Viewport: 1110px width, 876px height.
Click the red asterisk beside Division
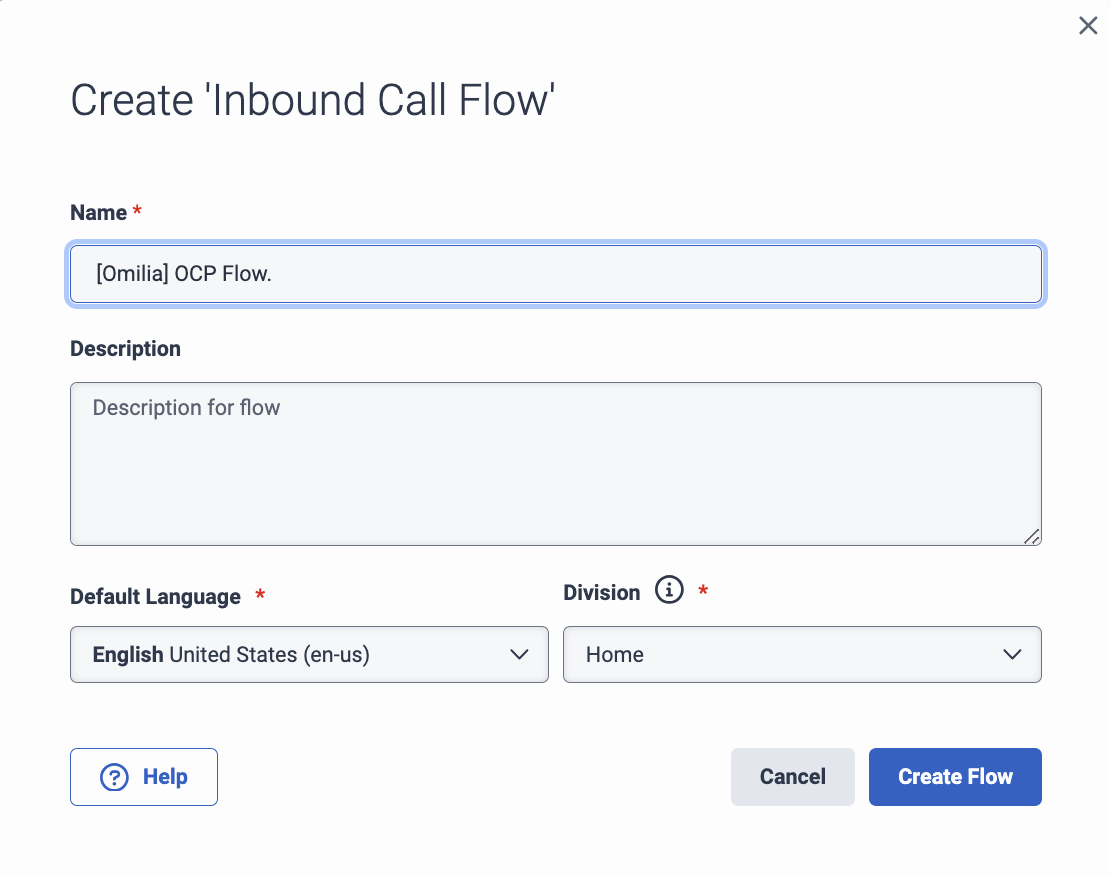(x=703, y=592)
